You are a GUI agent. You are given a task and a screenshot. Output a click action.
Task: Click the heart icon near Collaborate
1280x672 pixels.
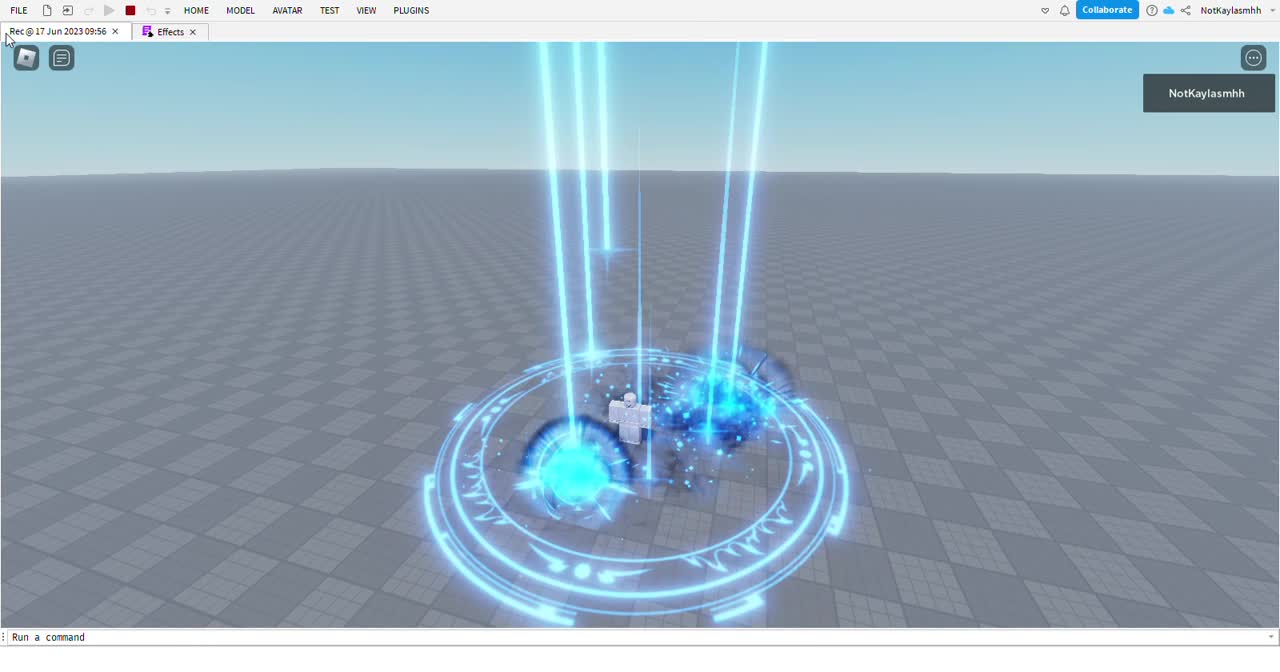click(x=1045, y=10)
